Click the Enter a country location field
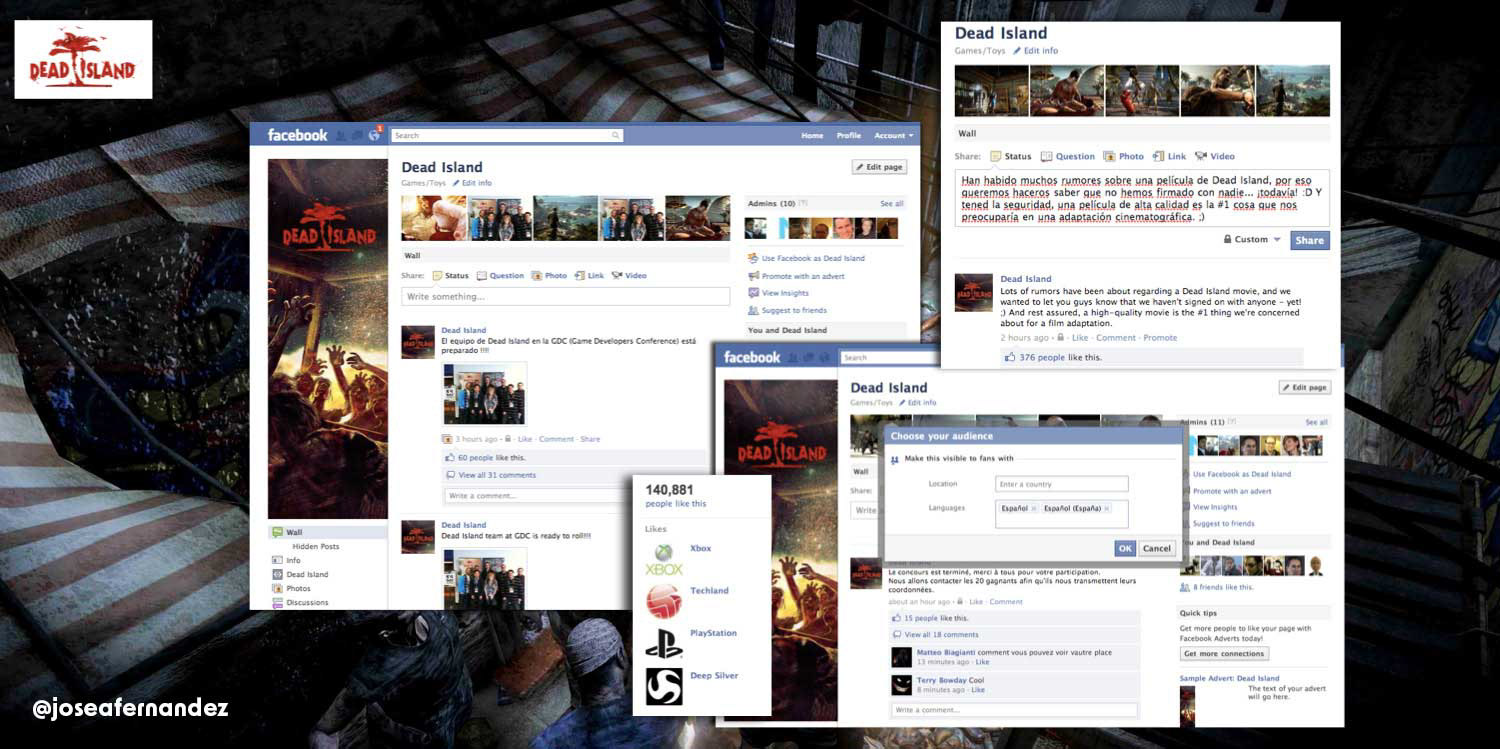 coord(1062,484)
